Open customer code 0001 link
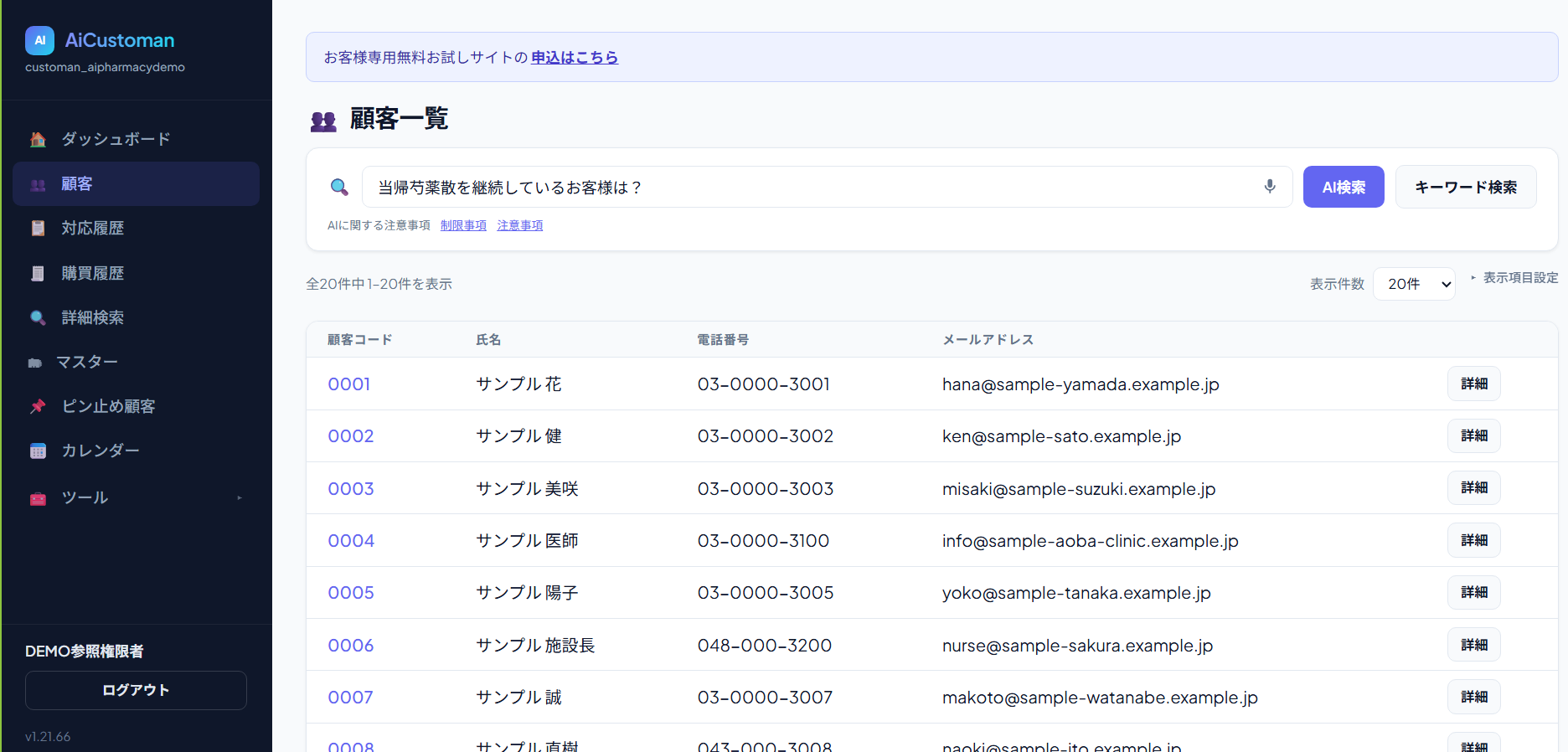1568x752 pixels. pos(349,384)
